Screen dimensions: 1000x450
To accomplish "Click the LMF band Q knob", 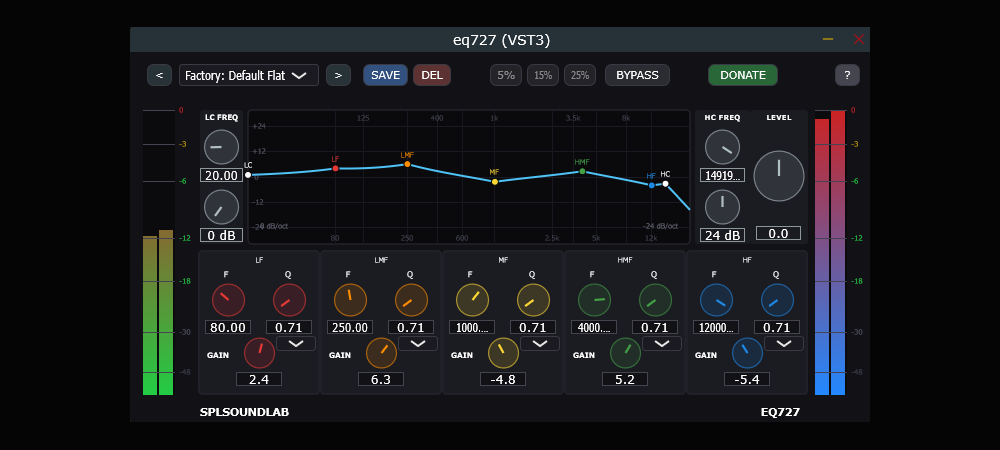I will [411, 300].
